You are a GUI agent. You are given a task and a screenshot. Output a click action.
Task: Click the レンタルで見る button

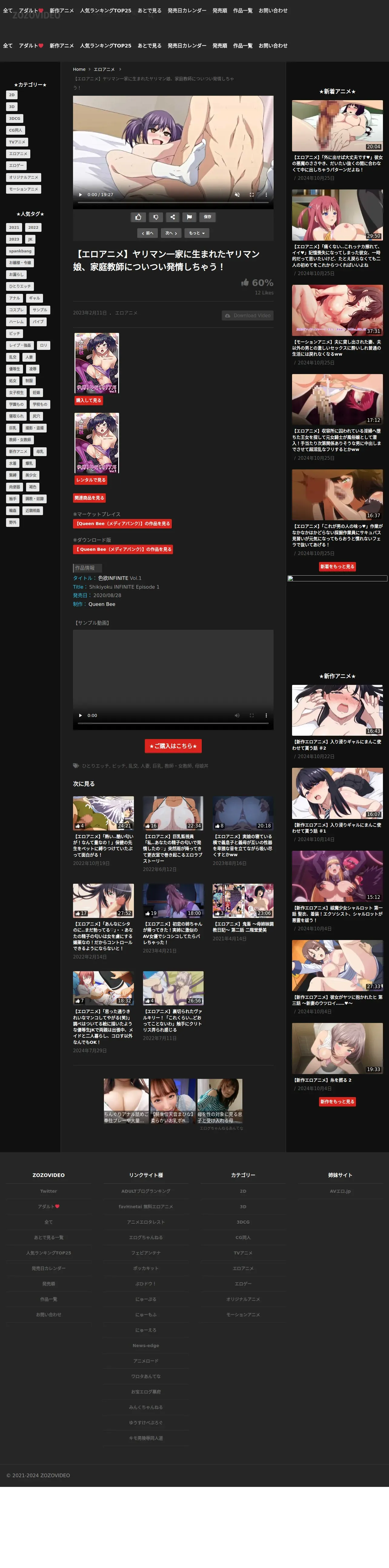(91, 480)
